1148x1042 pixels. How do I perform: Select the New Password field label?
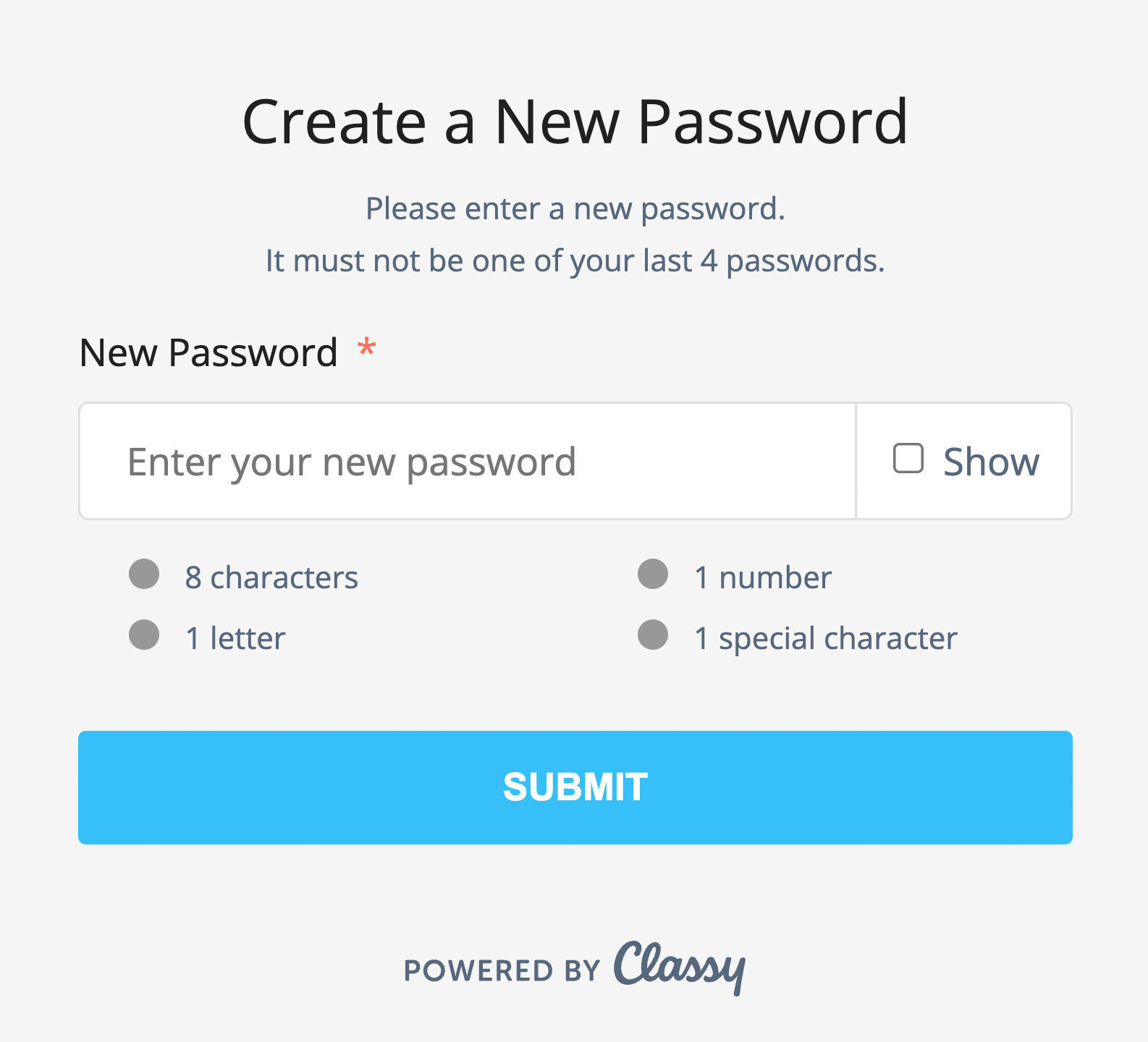(x=208, y=352)
